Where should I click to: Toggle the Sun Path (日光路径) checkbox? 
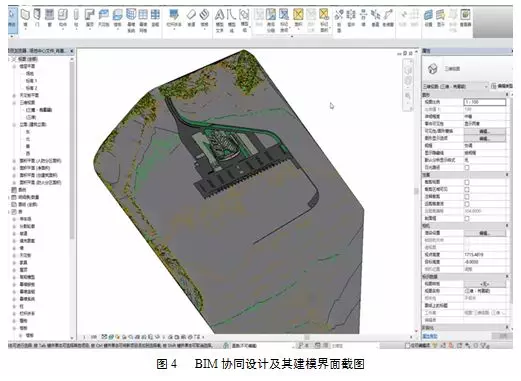click(x=467, y=167)
